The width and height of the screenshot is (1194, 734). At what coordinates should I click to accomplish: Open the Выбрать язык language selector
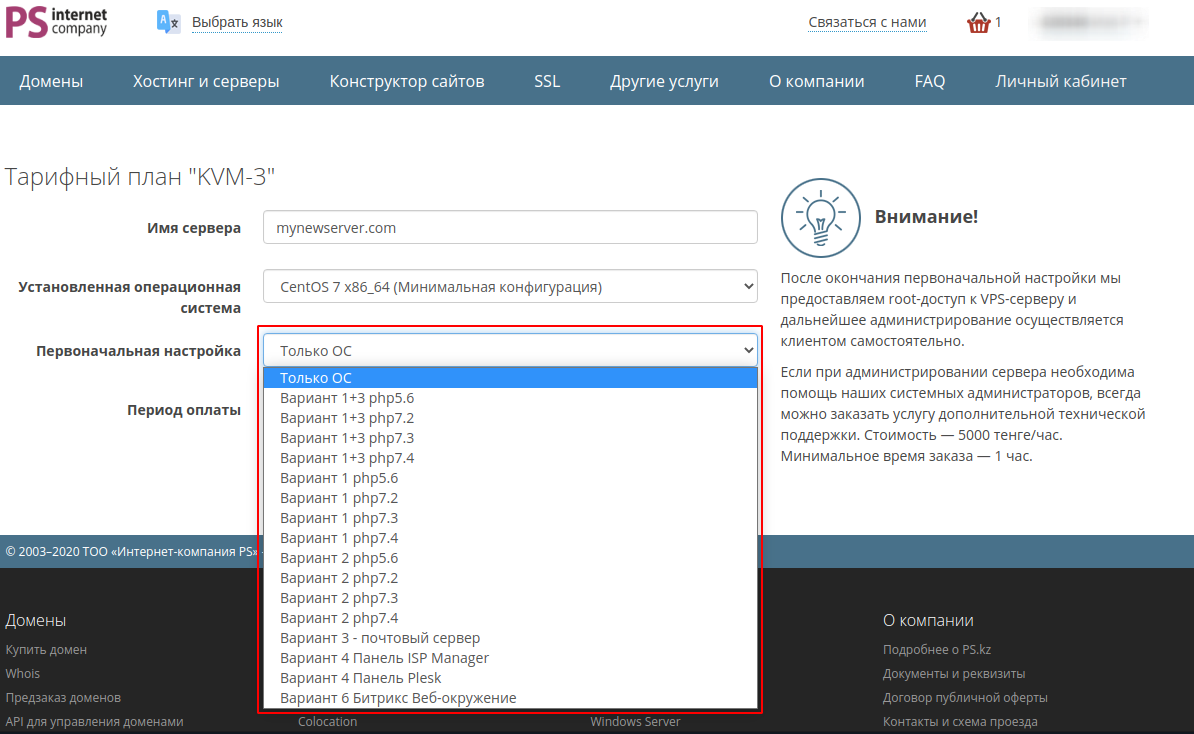tap(237, 23)
